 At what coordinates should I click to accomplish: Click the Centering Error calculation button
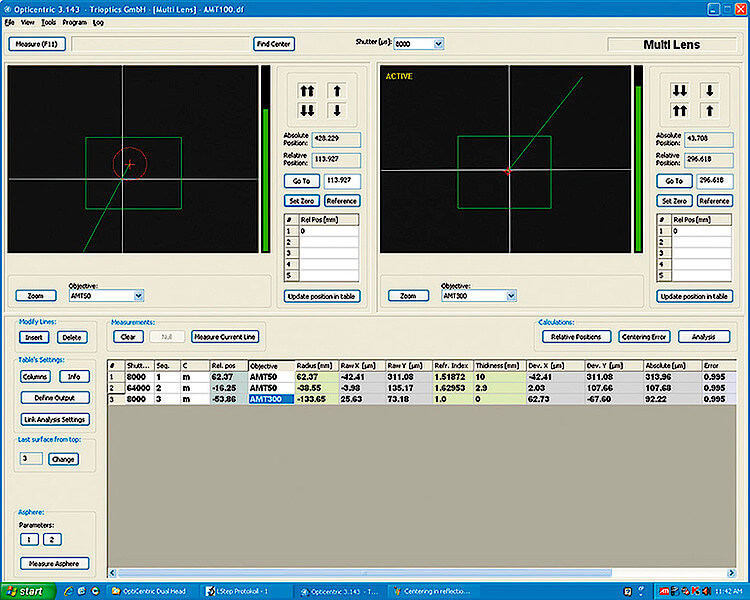643,337
